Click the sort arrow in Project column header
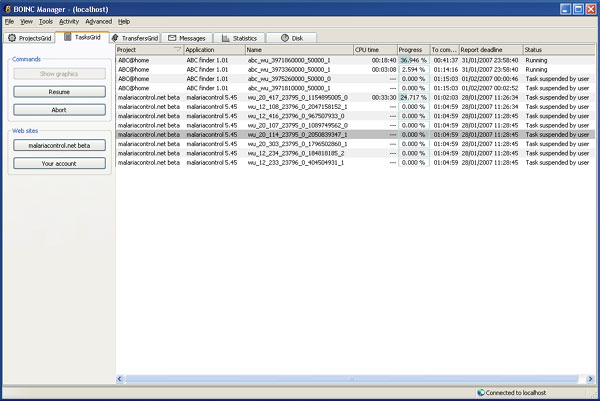This screenshot has height=401, width=600. point(177,49)
